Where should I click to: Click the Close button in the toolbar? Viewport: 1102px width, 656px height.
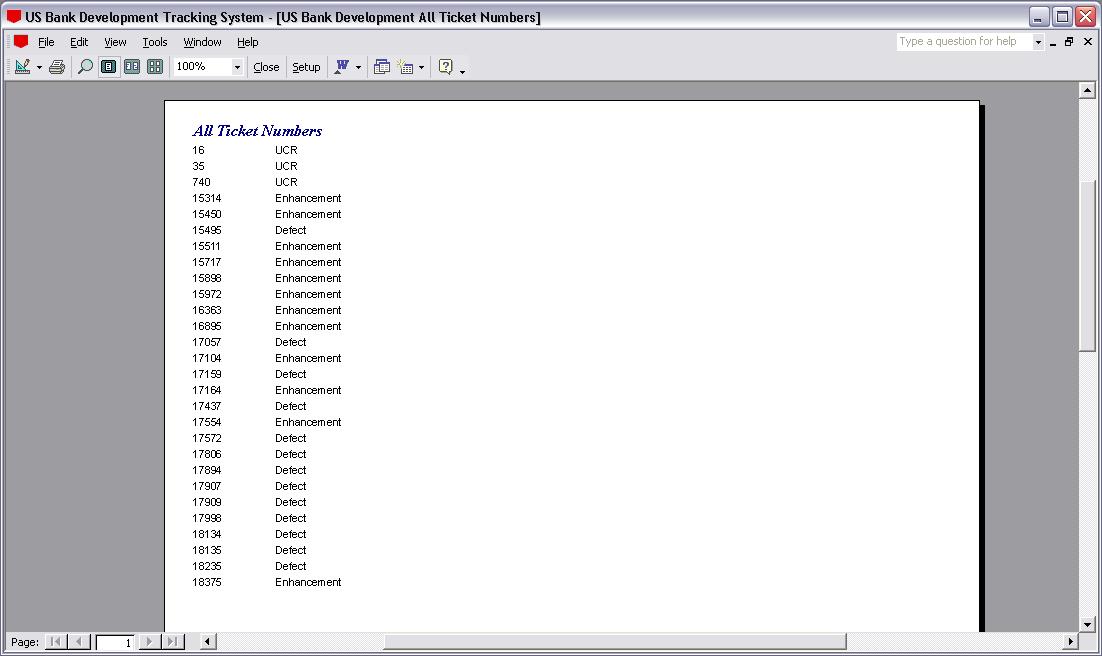(x=266, y=67)
